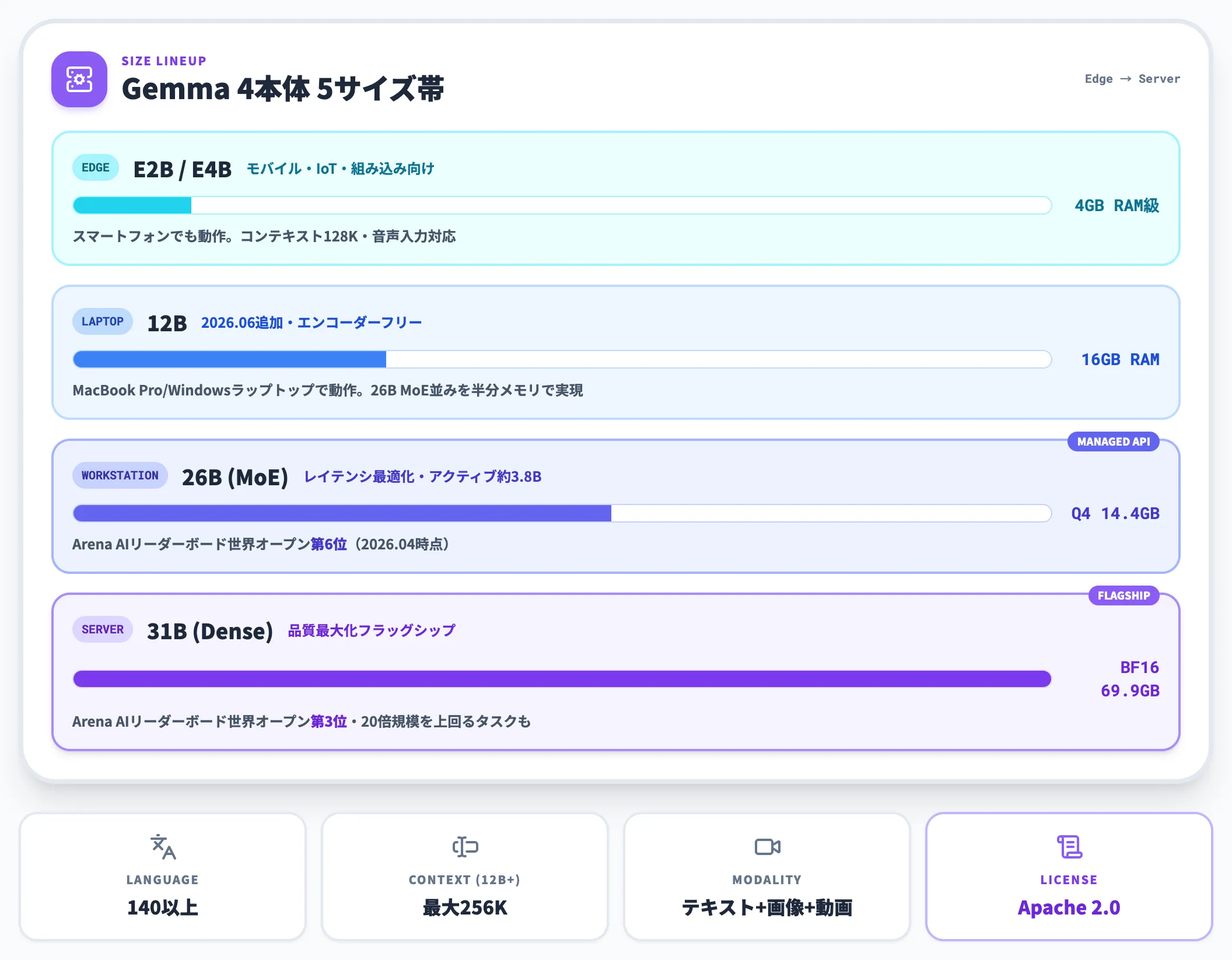Click the 第6位 highlighted ranking text
1232x960 pixels.
click(x=328, y=544)
